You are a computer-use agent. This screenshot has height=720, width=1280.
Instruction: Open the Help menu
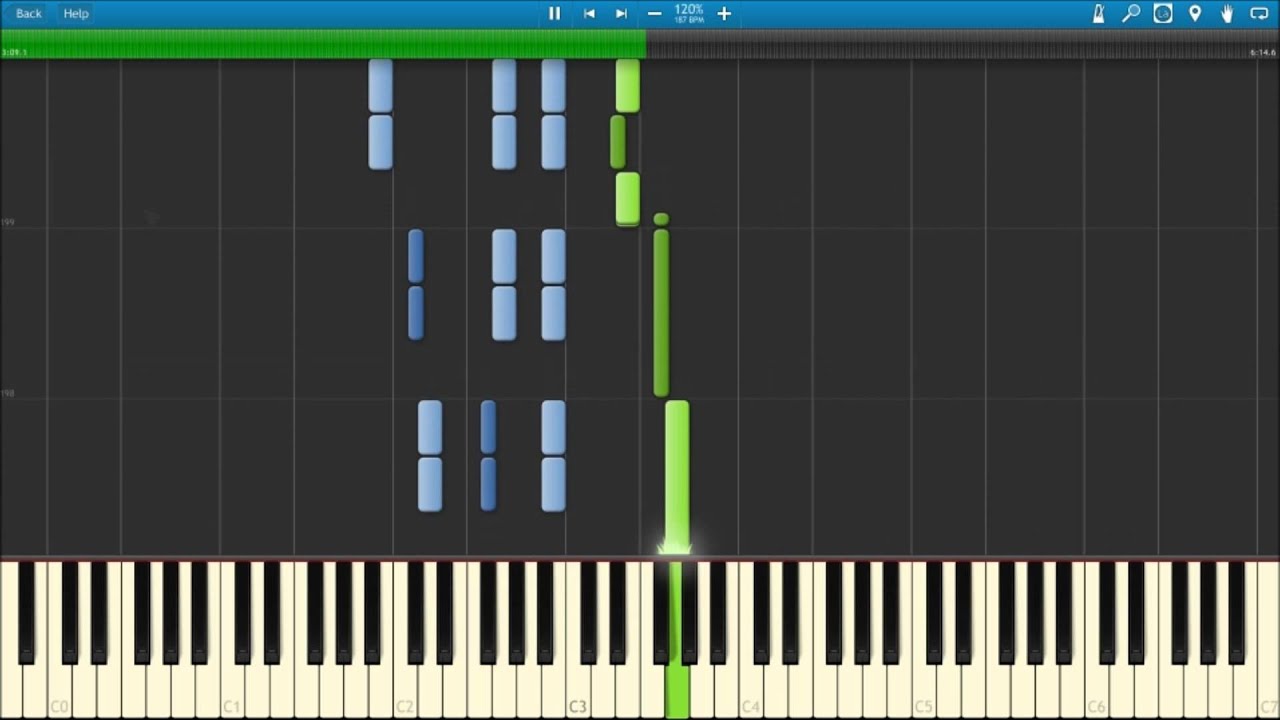tap(76, 13)
